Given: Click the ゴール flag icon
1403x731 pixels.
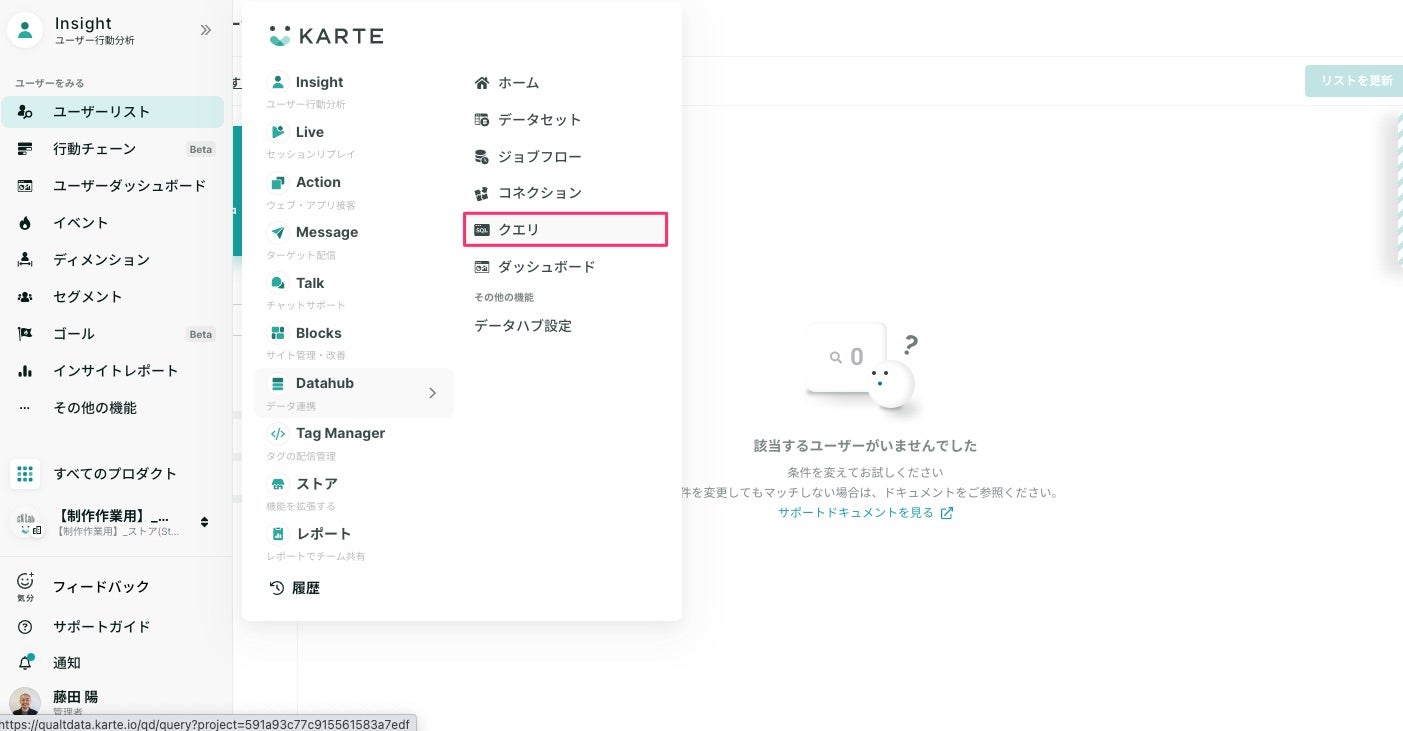Looking at the screenshot, I should pyautogui.click(x=26, y=334).
